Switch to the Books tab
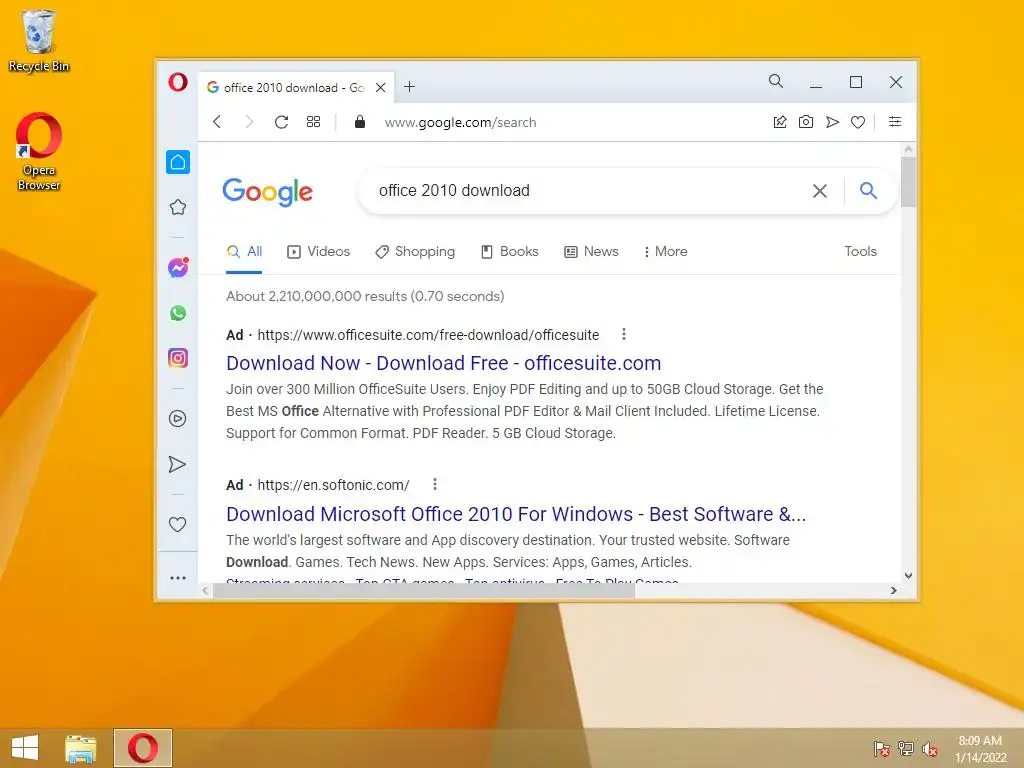This screenshot has height=768, width=1024. (509, 251)
